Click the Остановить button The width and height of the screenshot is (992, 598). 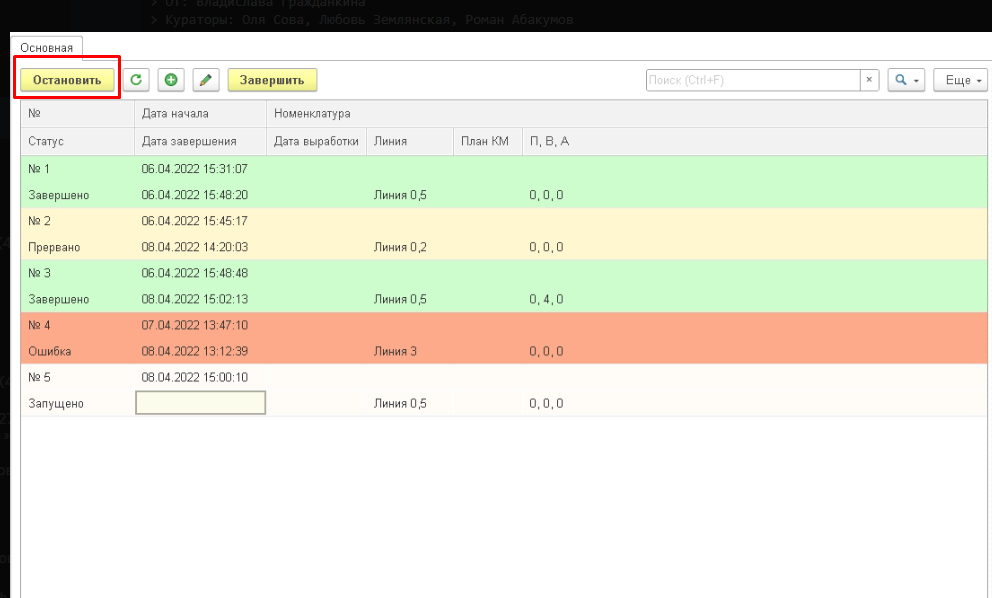tap(67, 80)
